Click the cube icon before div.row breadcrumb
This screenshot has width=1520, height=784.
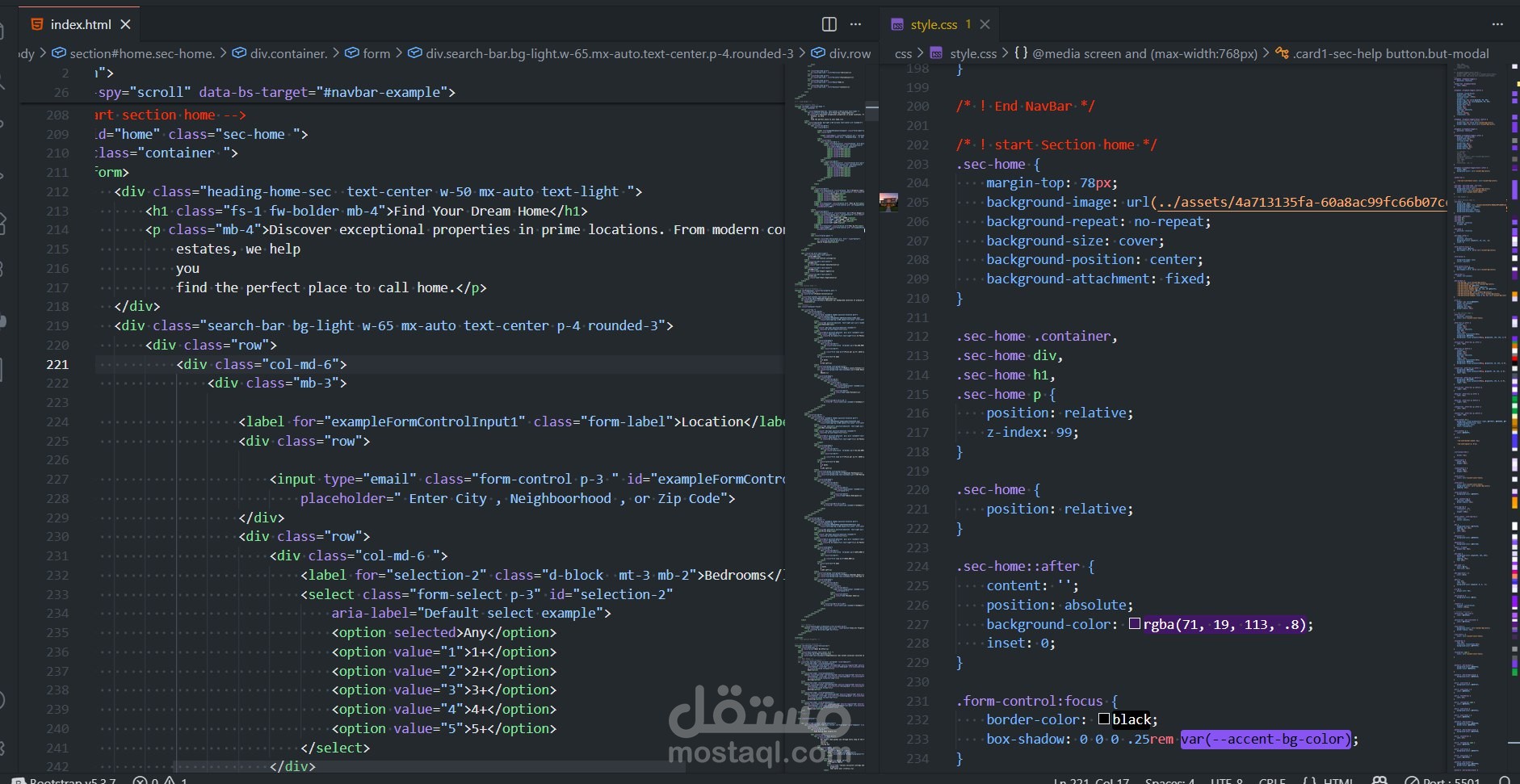click(x=818, y=53)
